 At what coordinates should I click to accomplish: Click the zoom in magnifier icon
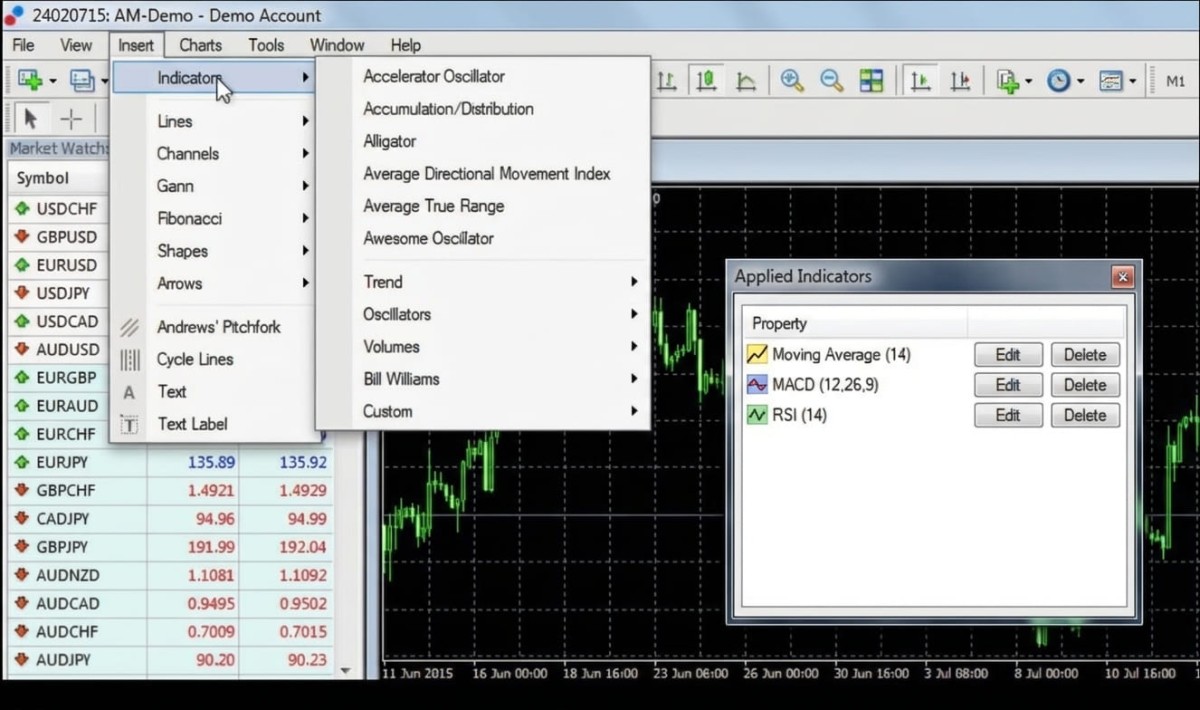(x=792, y=81)
